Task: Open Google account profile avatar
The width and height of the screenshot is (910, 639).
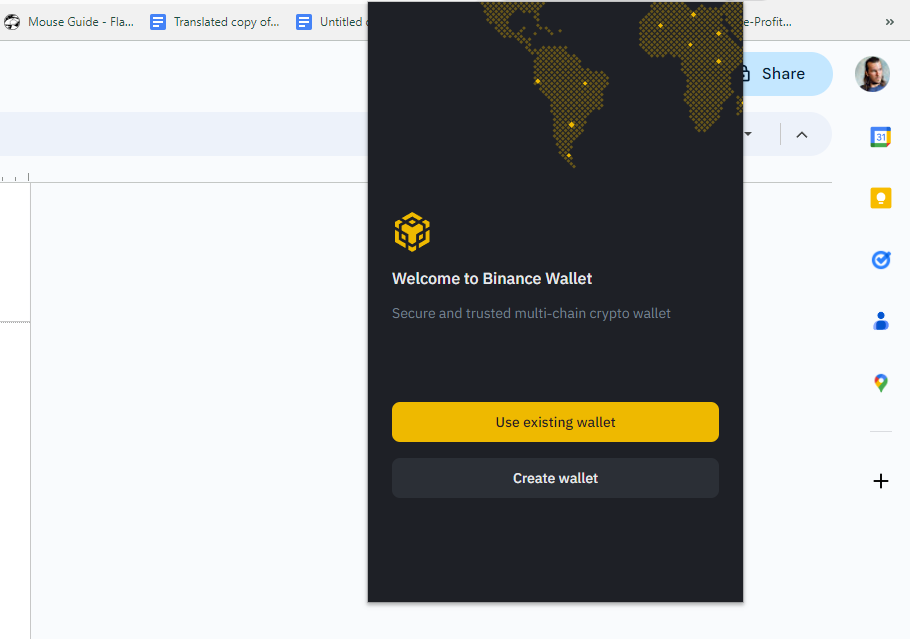Action: pos(872,74)
